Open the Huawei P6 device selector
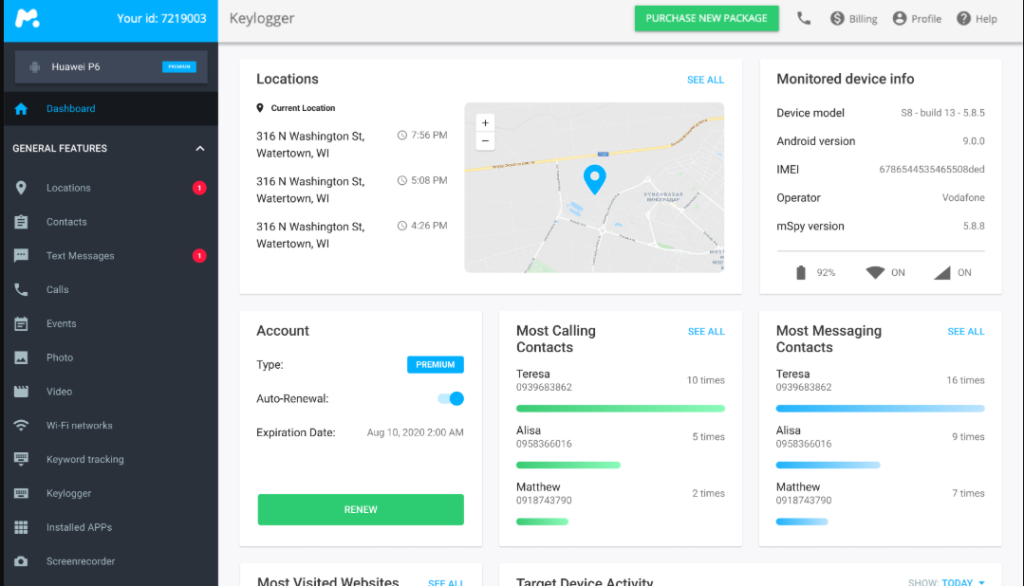 pos(110,67)
